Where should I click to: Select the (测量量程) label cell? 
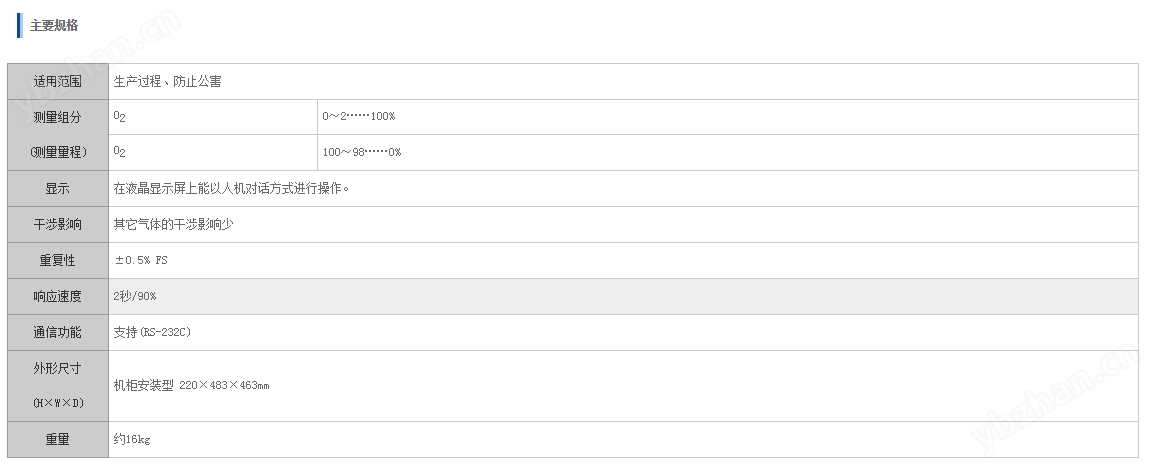point(58,153)
